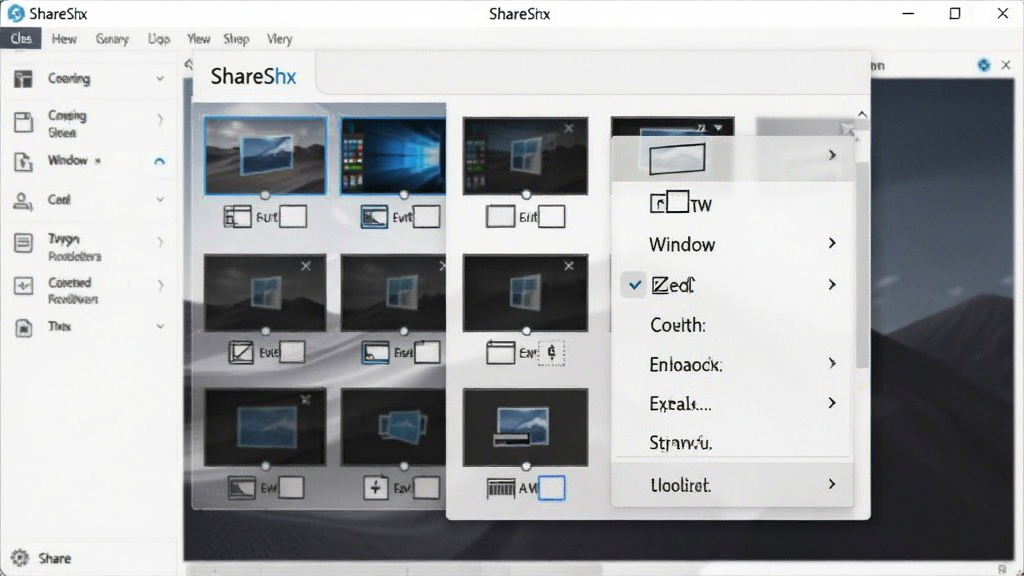This screenshot has height=576, width=1024.
Task: Toggle the checkbox under second top thumbnail
Action: [426, 217]
